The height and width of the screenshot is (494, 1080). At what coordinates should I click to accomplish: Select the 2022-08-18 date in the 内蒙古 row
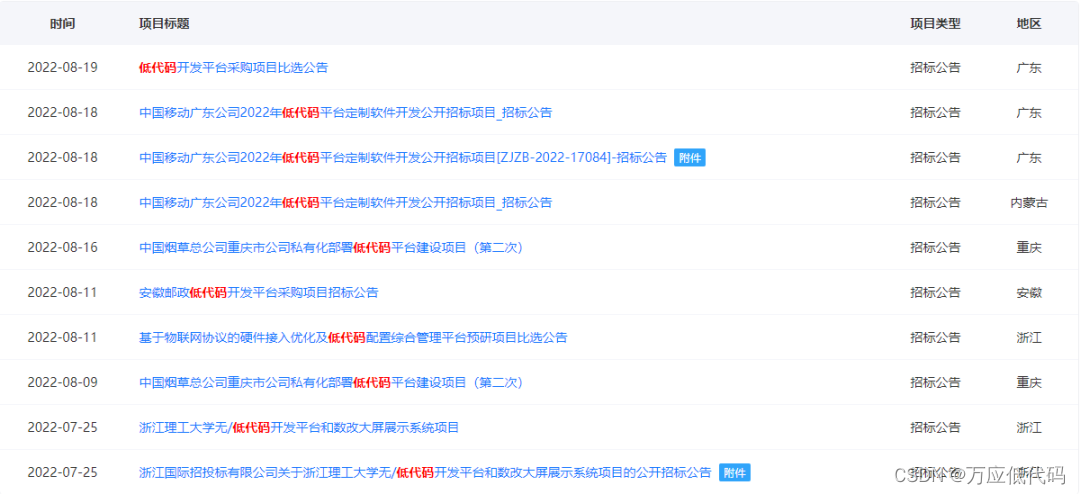[x=63, y=203]
